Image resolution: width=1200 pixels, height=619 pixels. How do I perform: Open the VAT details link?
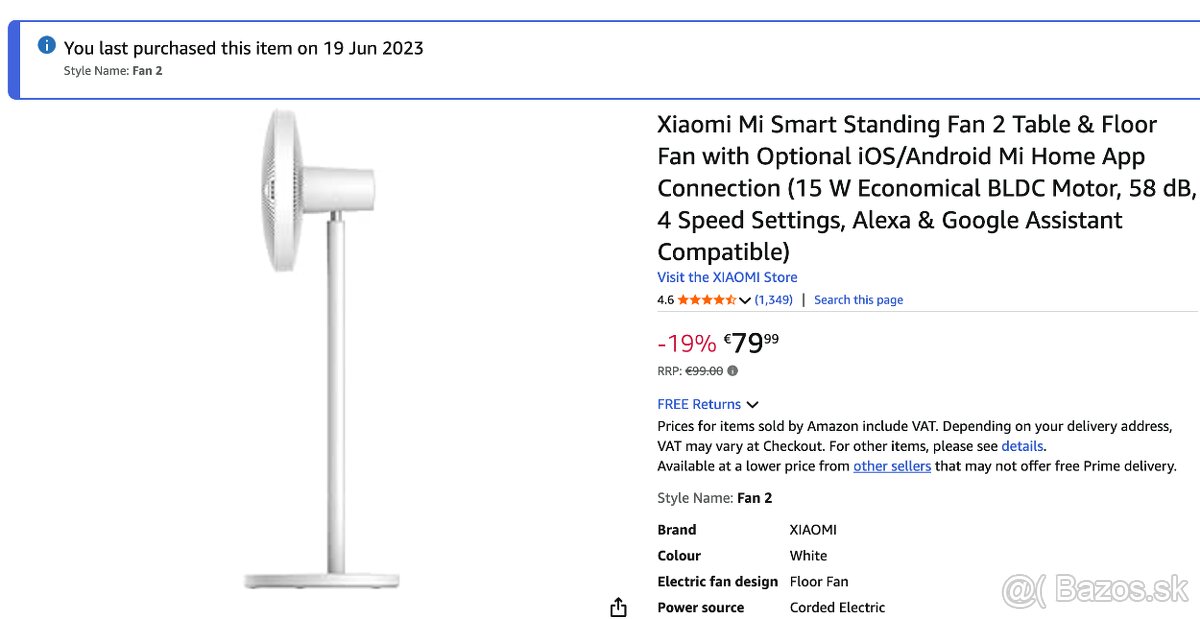pos(1022,446)
